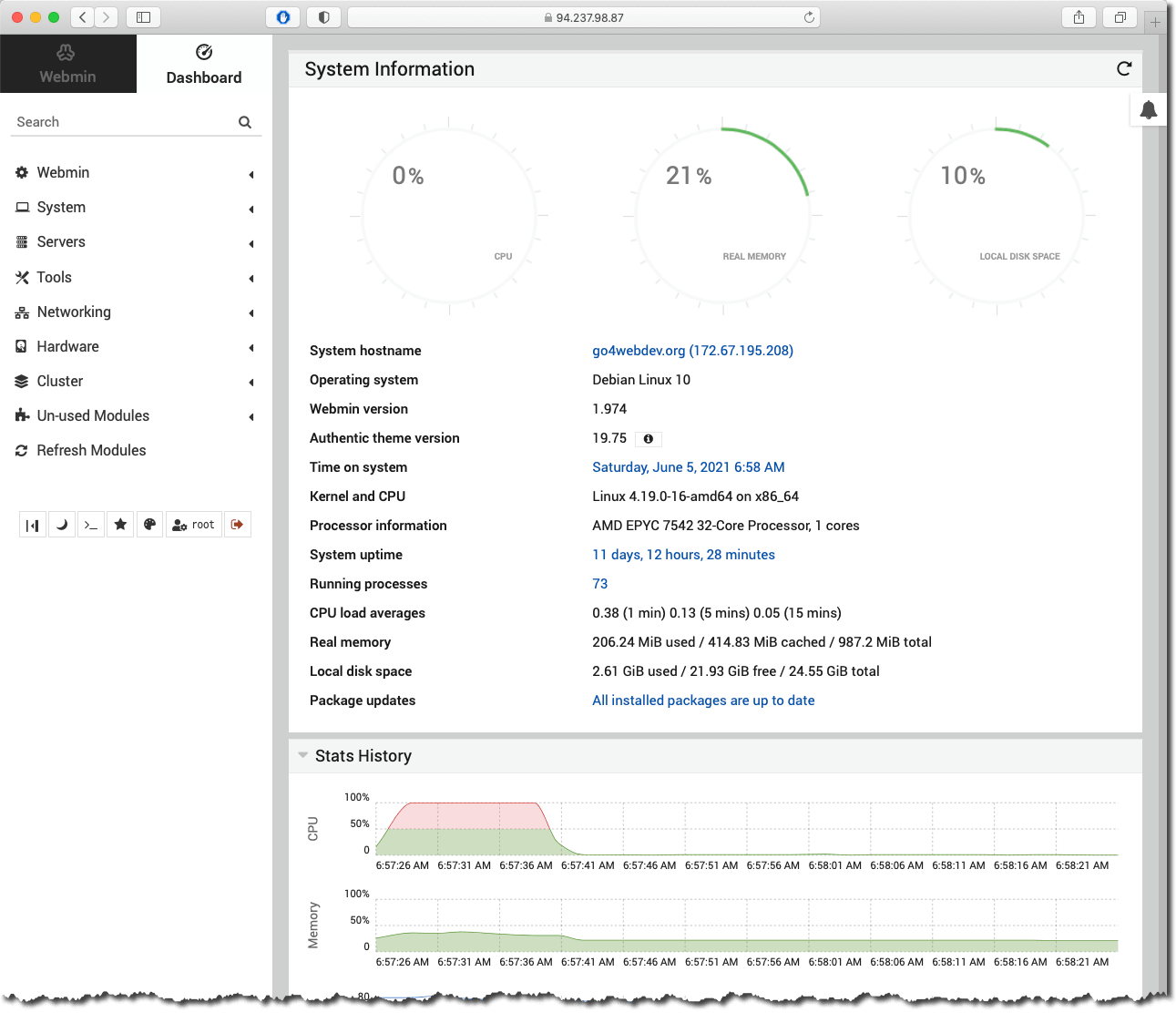Show the browser tab overview
The height and width of the screenshot is (1033, 1176).
(x=1120, y=17)
